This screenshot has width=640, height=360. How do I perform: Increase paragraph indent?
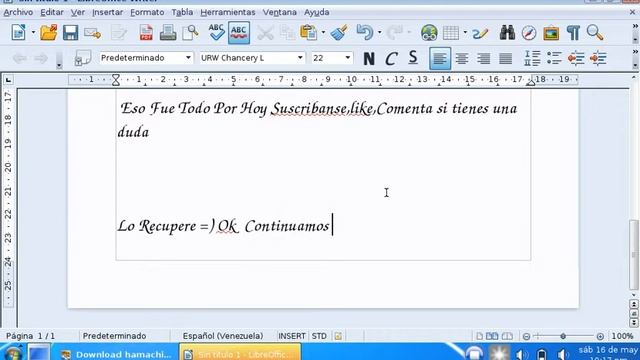click(x=598, y=59)
